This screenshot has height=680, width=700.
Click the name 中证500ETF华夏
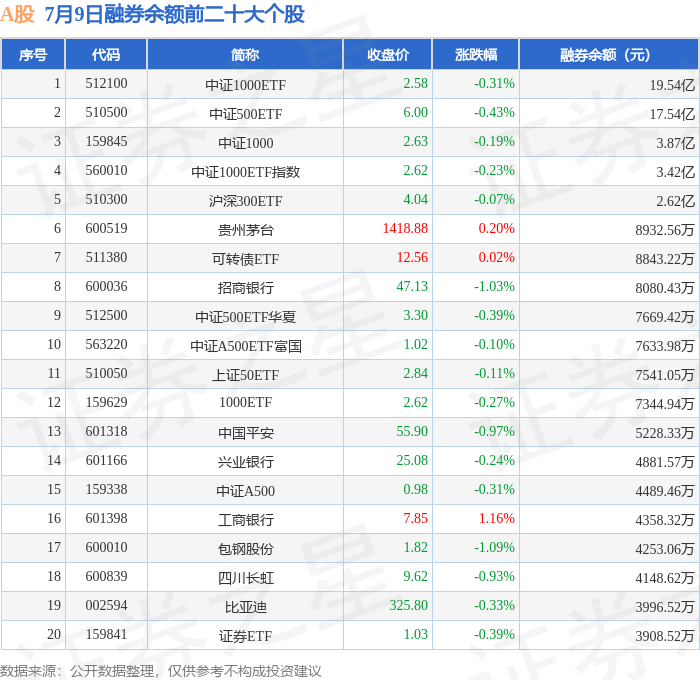click(x=246, y=317)
